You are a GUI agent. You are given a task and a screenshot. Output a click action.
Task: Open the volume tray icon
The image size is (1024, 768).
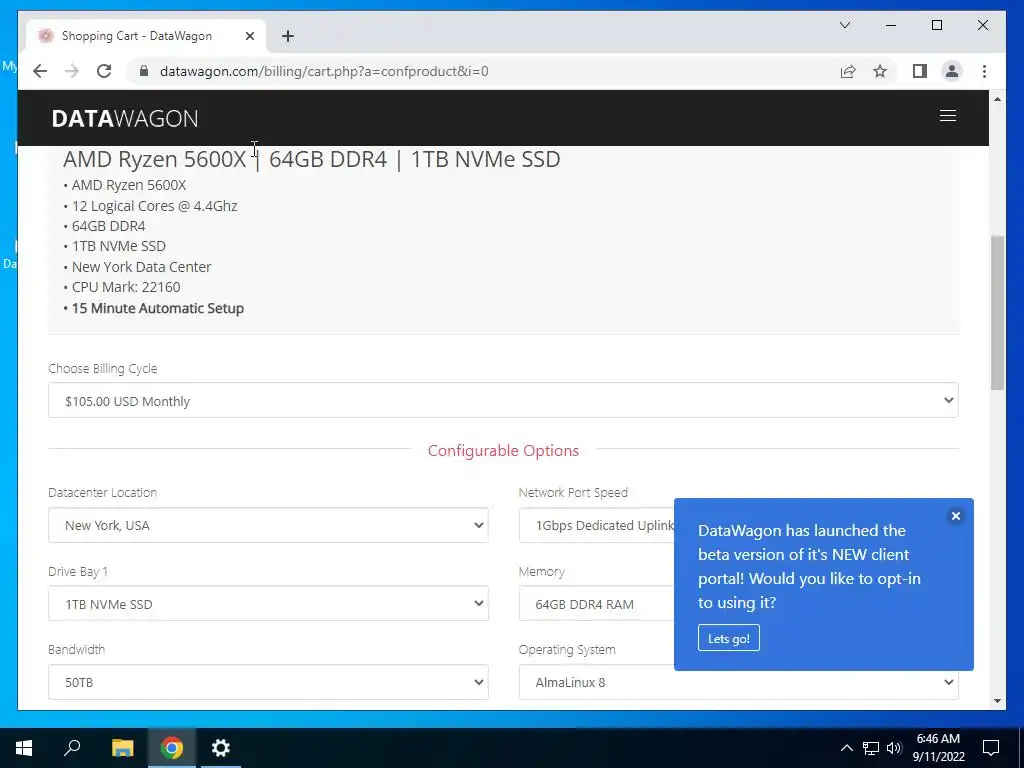894,748
